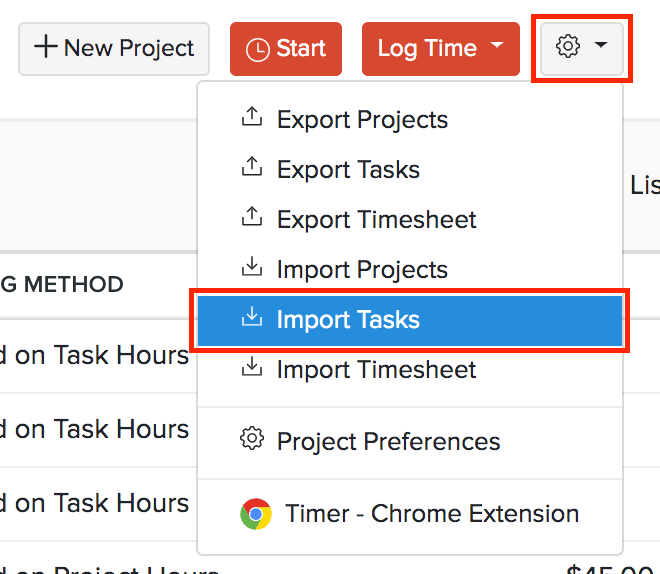The width and height of the screenshot is (660, 574).
Task: Open Project Preferences from the menu
Action: click(x=388, y=441)
